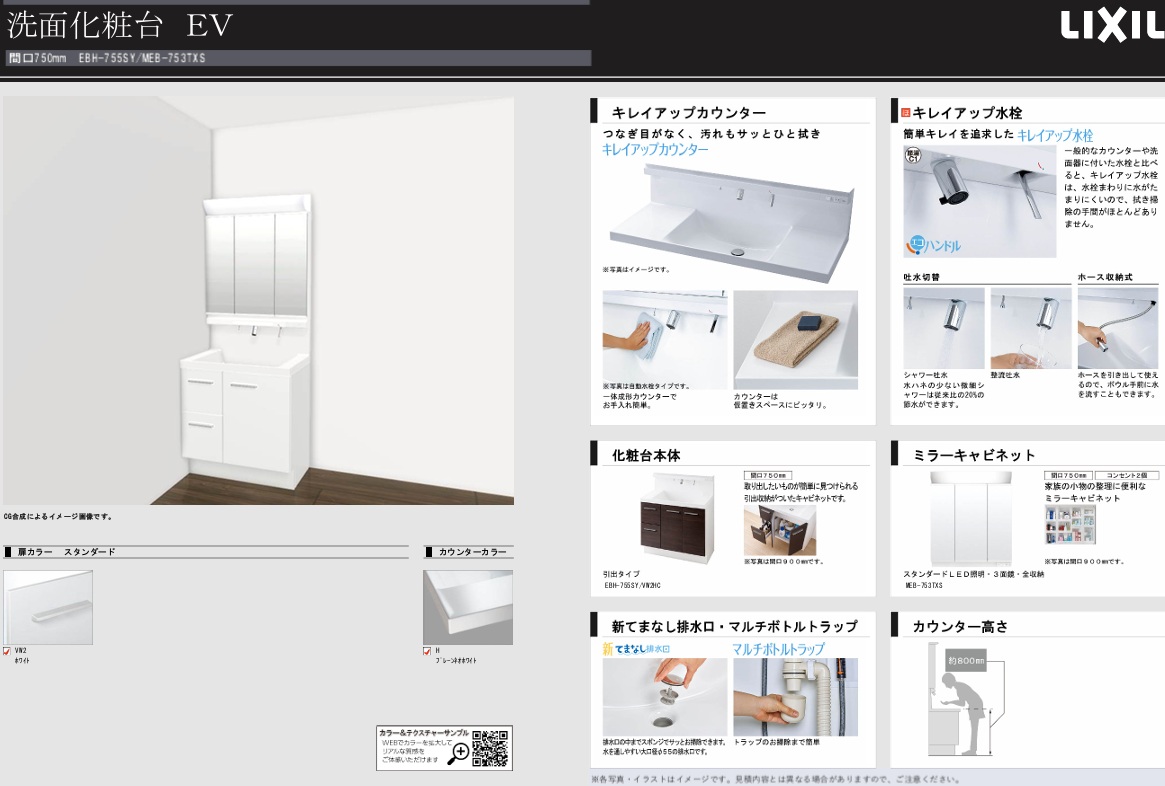
Task: Click the blue ハンドル handle badge
Action: point(934,244)
